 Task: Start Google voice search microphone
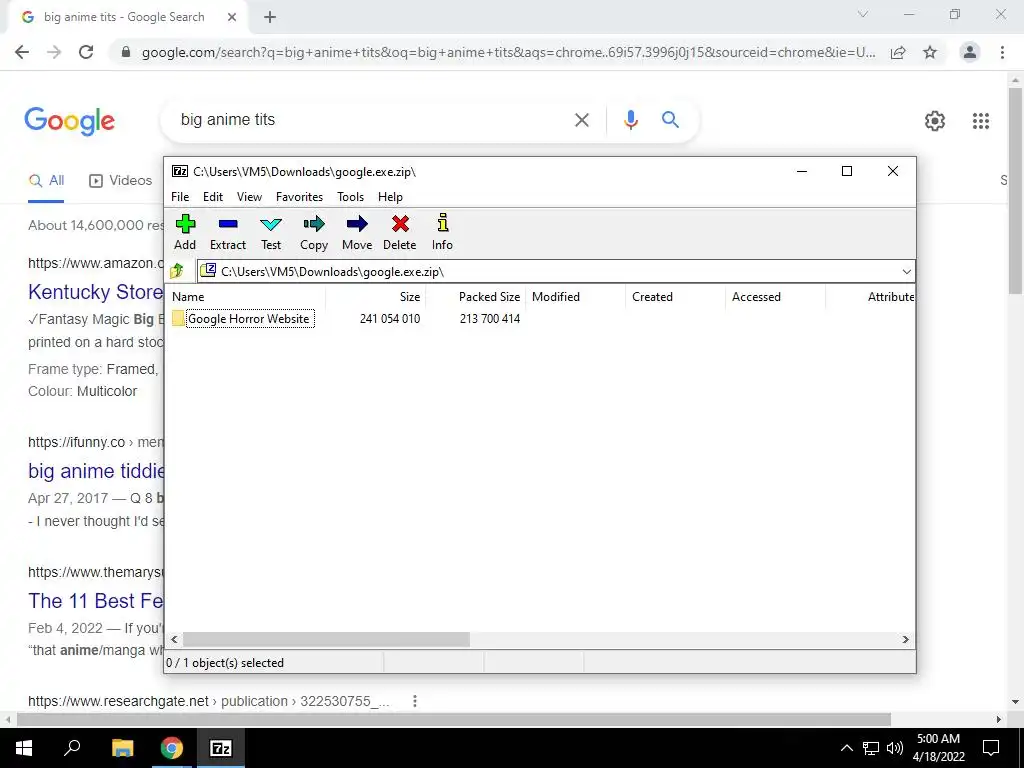point(630,120)
